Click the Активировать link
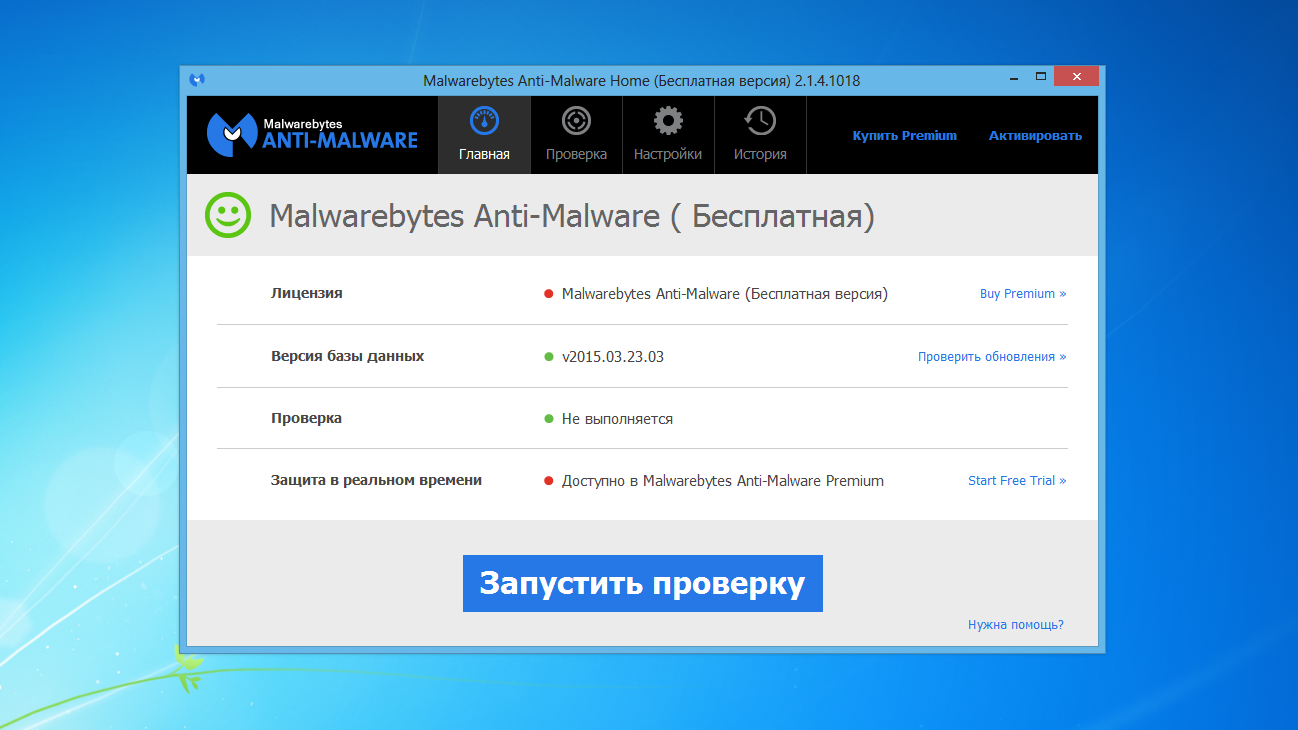1298x730 pixels. [x=1035, y=136]
